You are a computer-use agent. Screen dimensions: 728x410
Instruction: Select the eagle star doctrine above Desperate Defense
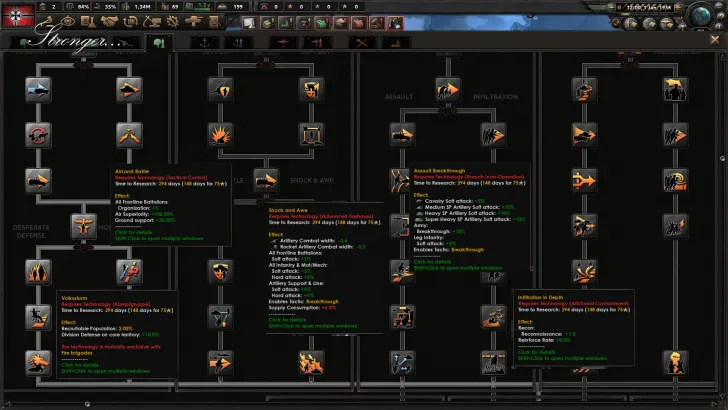pyautogui.click(x=84, y=226)
